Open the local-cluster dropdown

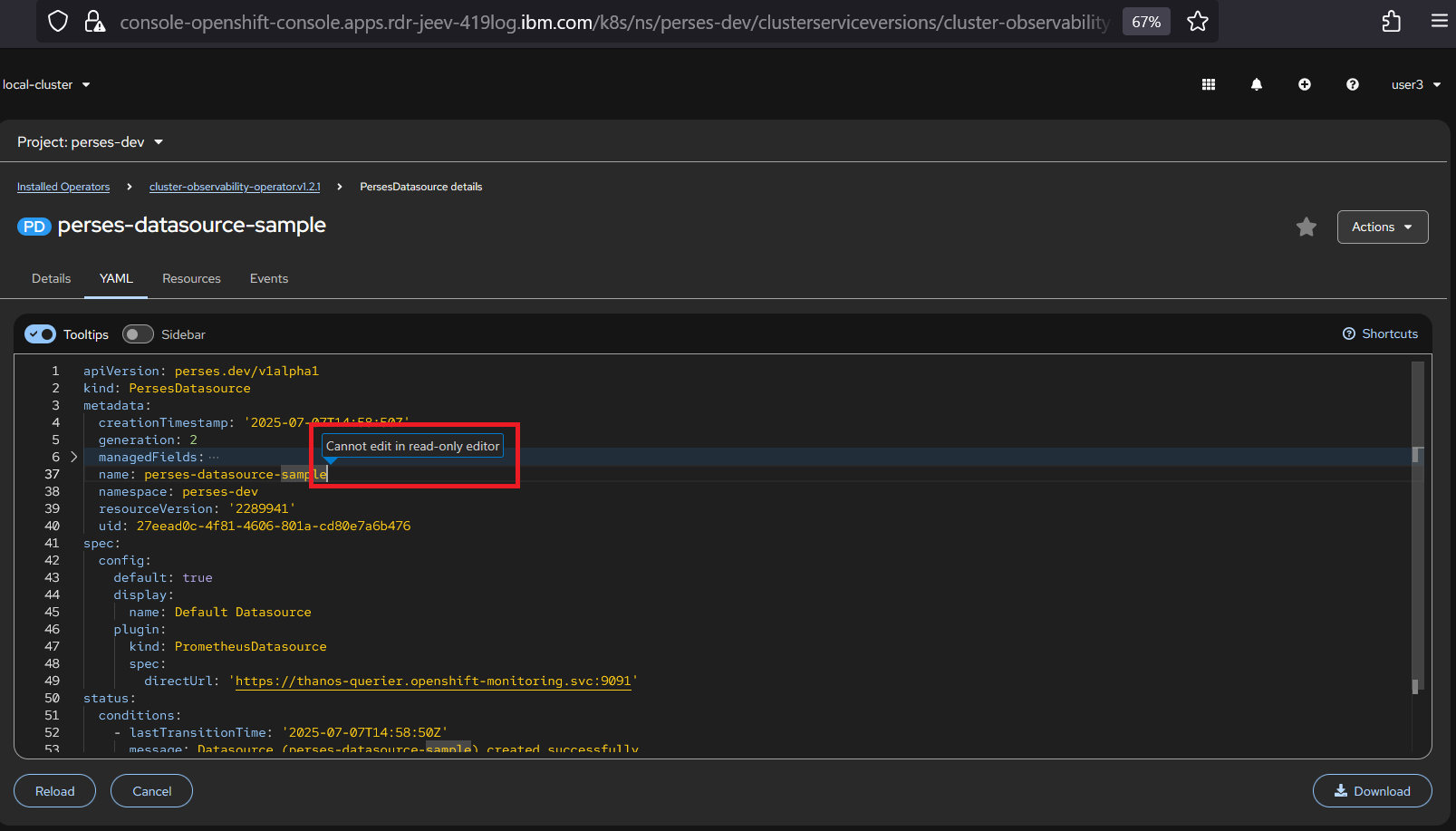click(46, 84)
